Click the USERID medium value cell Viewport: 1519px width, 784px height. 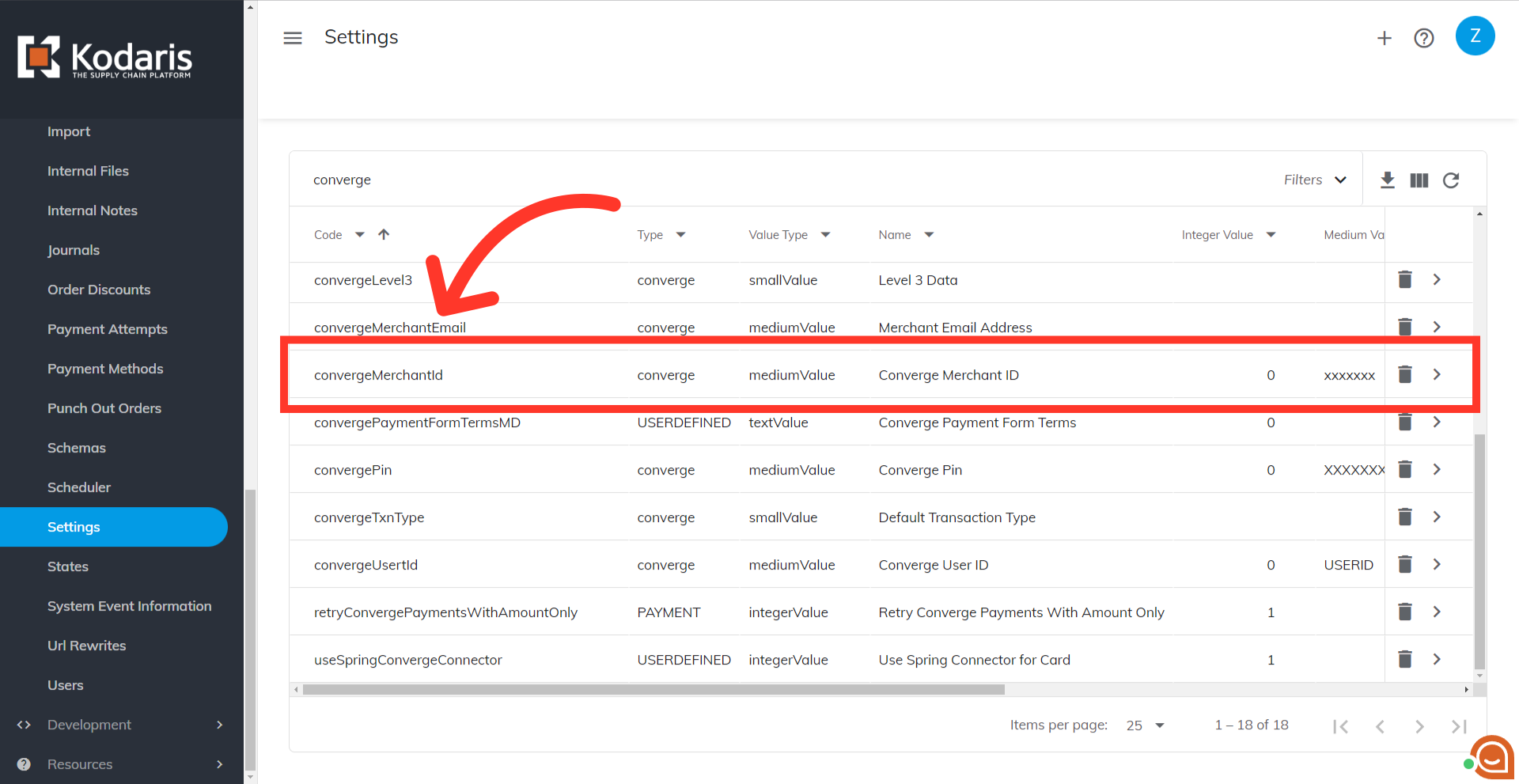(x=1348, y=565)
